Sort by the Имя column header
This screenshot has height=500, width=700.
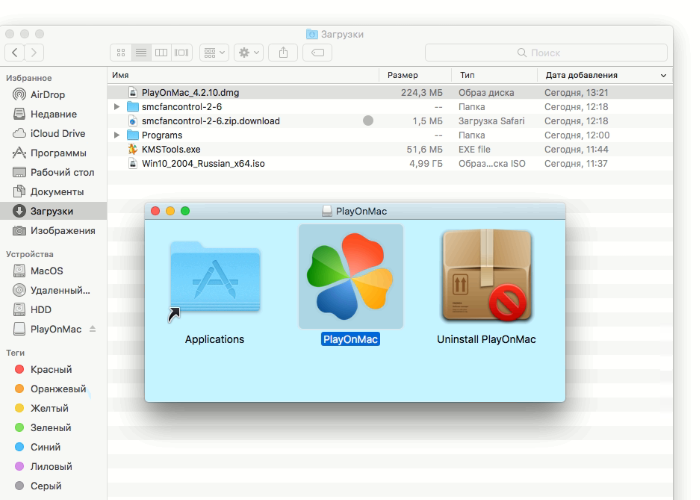(243, 75)
